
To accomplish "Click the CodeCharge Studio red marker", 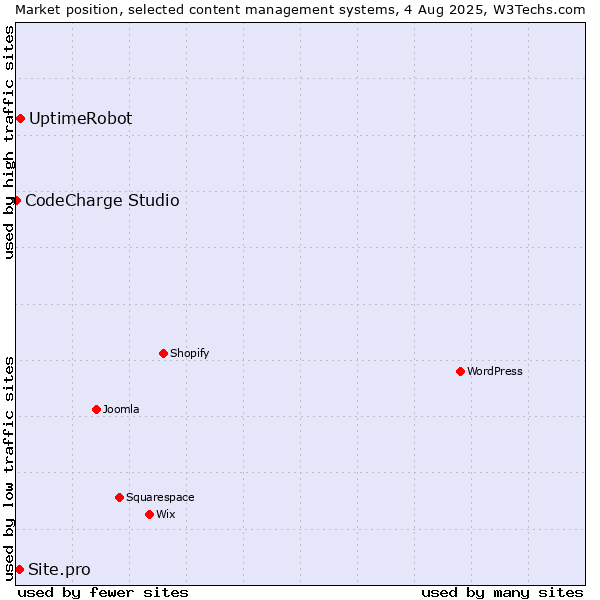I will pos(16,201).
